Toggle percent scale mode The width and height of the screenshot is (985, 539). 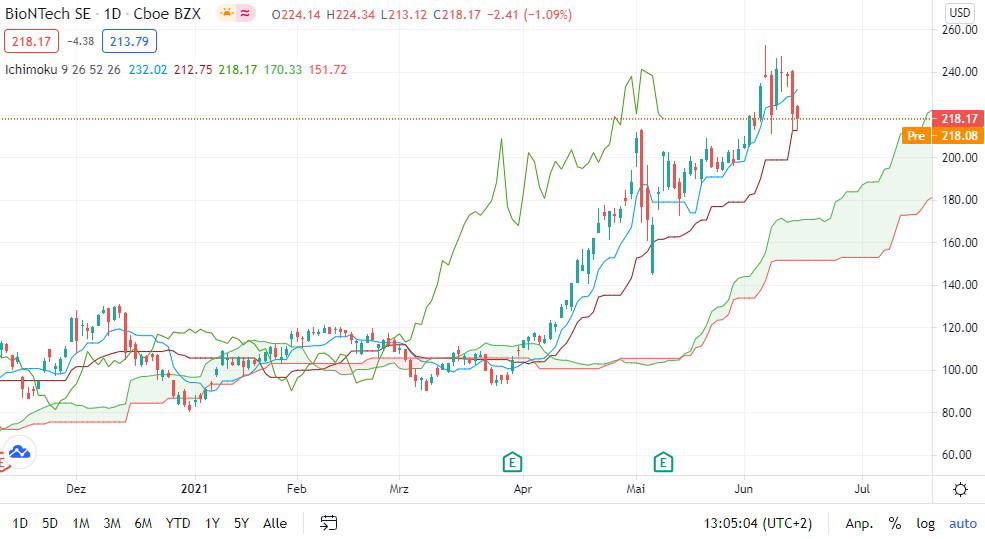click(895, 523)
